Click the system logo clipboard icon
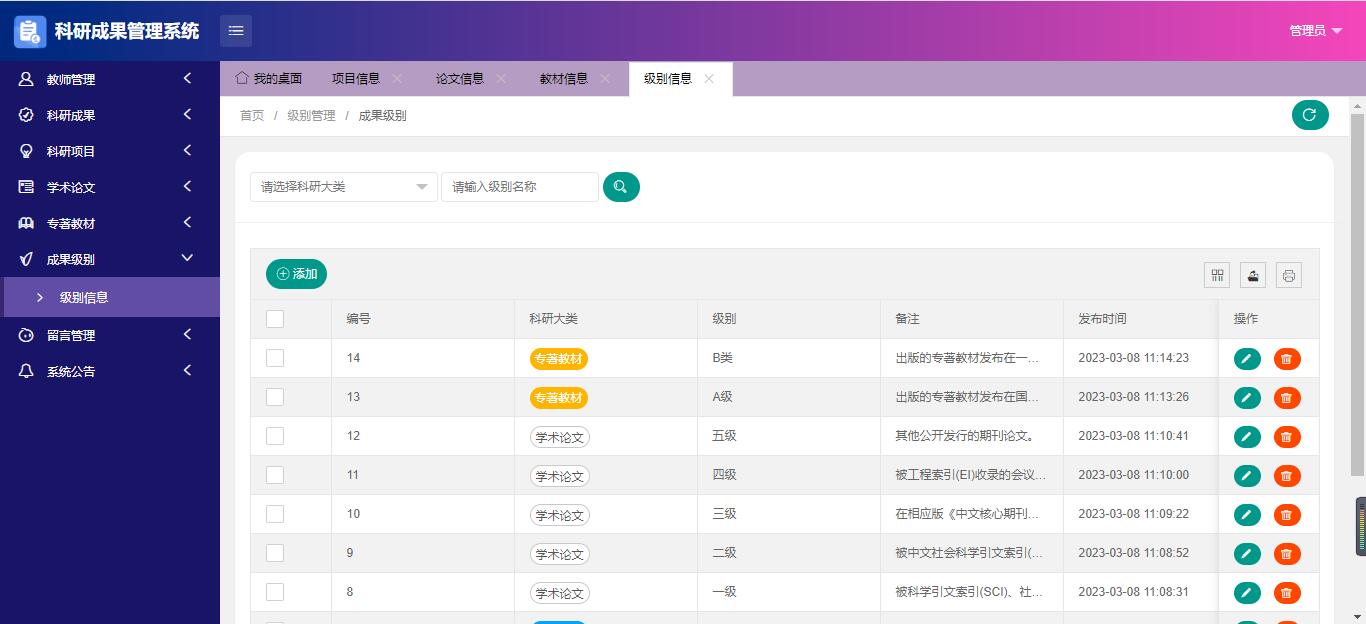 (x=30, y=31)
